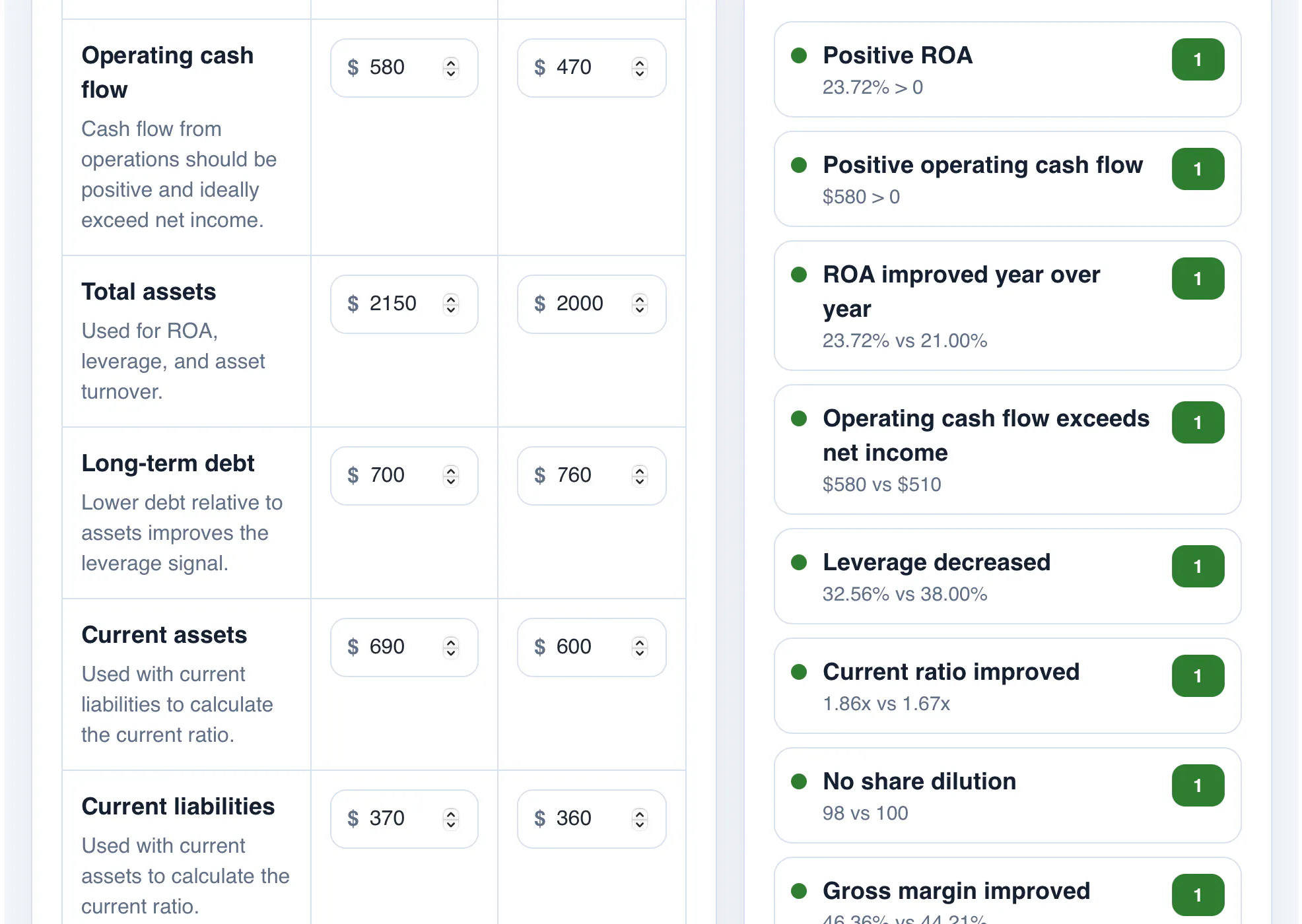Click the No share dilution score badge

pos(1198,785)
